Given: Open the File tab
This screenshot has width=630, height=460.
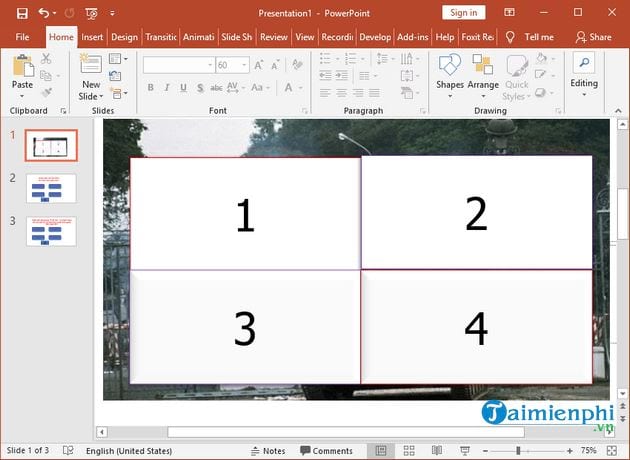Looking at the screenshot, I should pos(22,37).
